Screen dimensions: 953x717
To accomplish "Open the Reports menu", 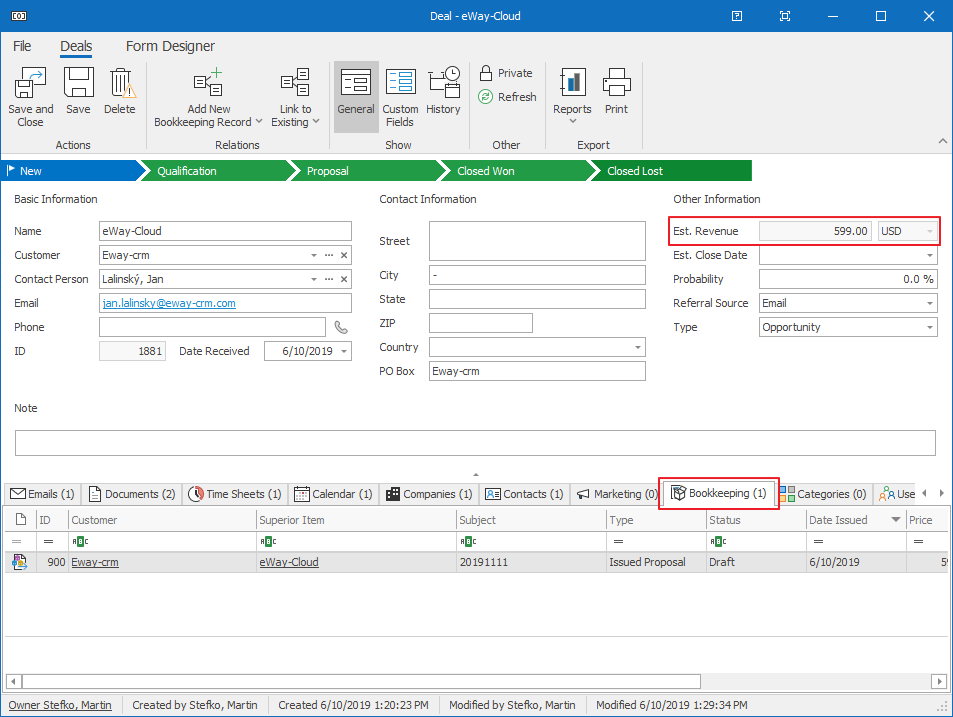I will [x=572, y=96].
